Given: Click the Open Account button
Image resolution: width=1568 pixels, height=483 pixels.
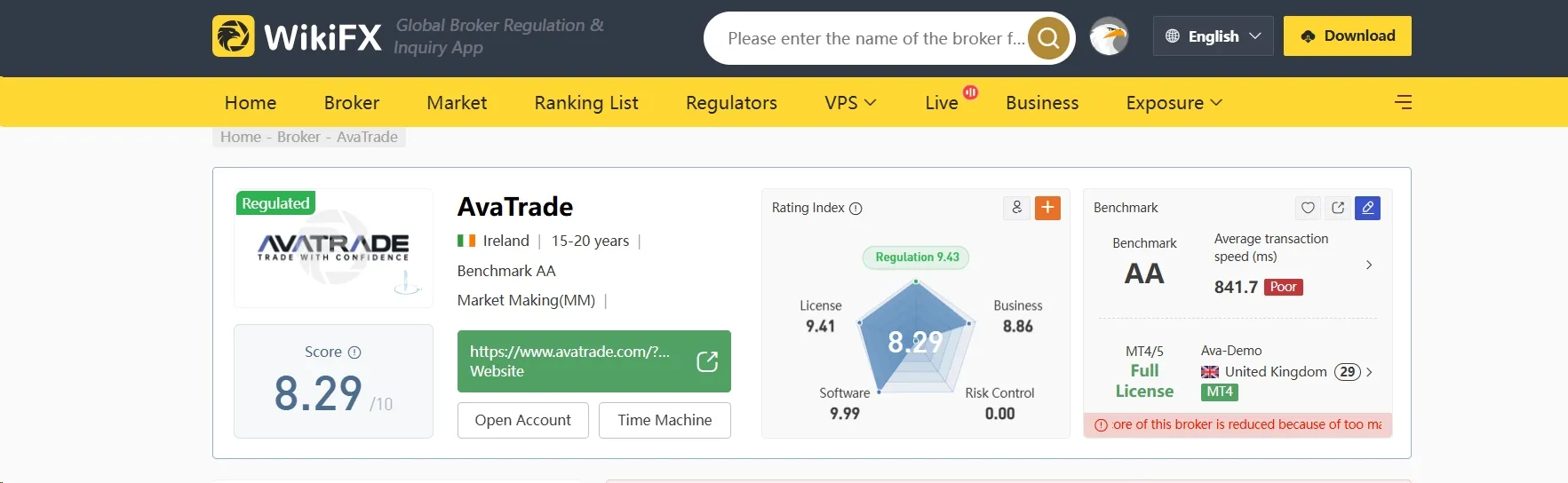Looking at the screenshot, I should pyautogui.click(x=523, y=420).
